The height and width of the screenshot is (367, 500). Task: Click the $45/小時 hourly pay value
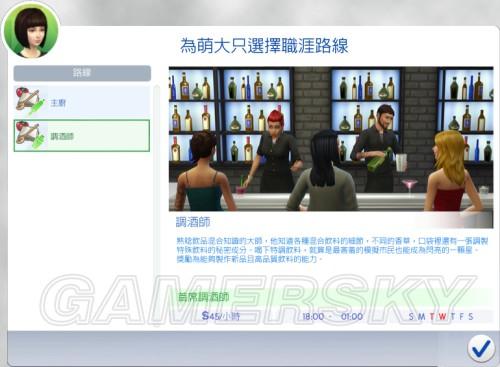pyautogui.click(x=221, y=316)
